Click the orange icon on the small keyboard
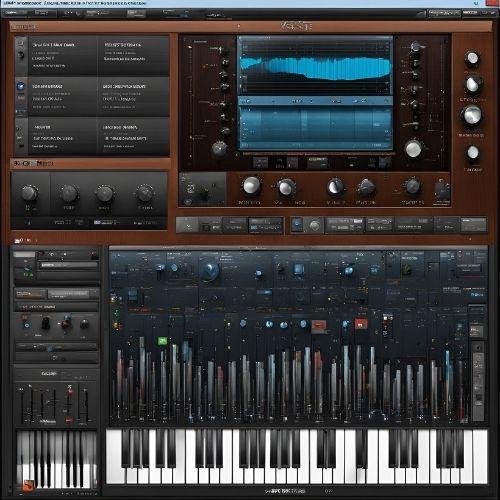Screen dimensions: 500x500 [29, 484]
